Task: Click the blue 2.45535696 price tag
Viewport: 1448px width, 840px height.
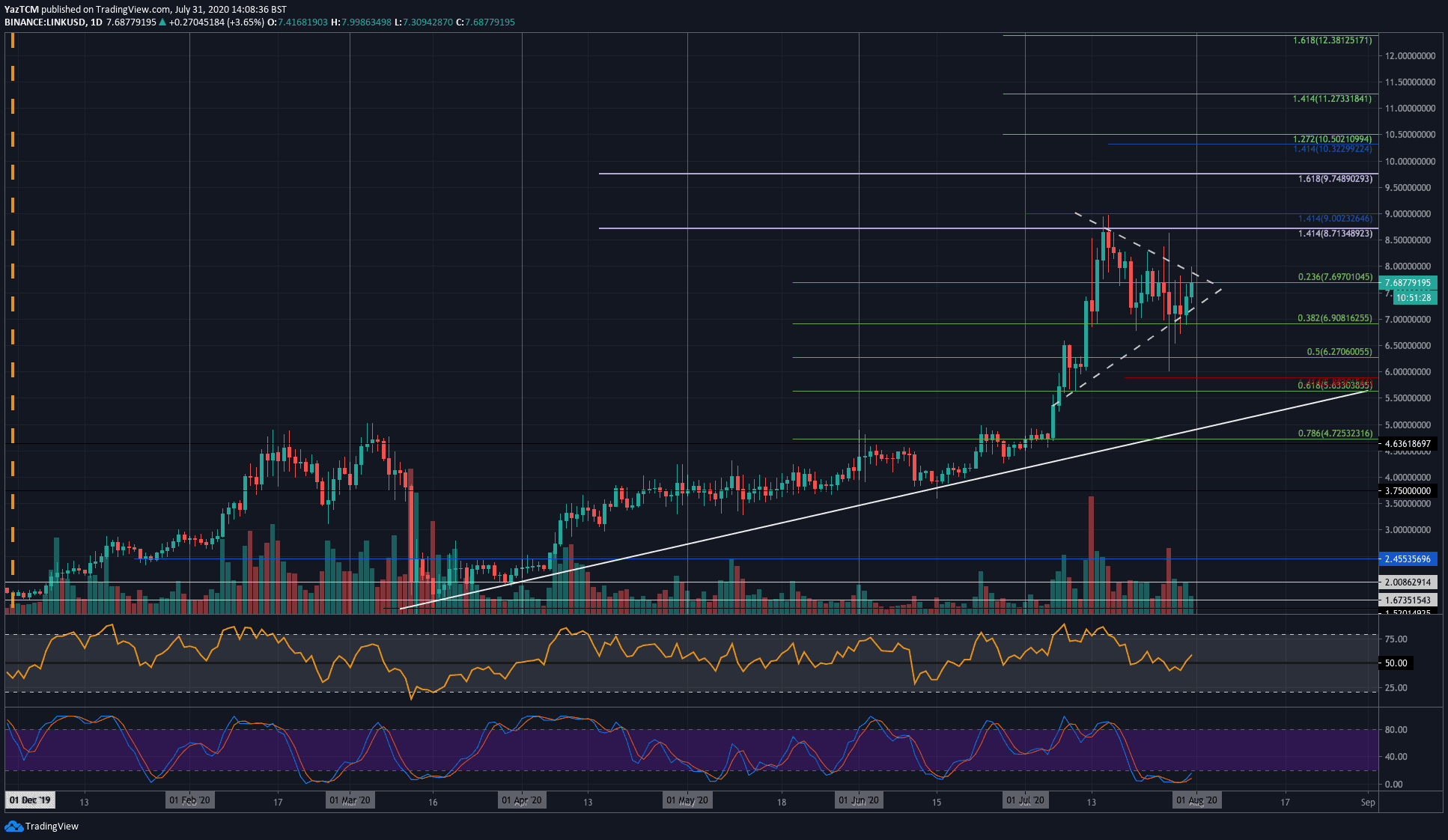Action: click(1408, 559)
